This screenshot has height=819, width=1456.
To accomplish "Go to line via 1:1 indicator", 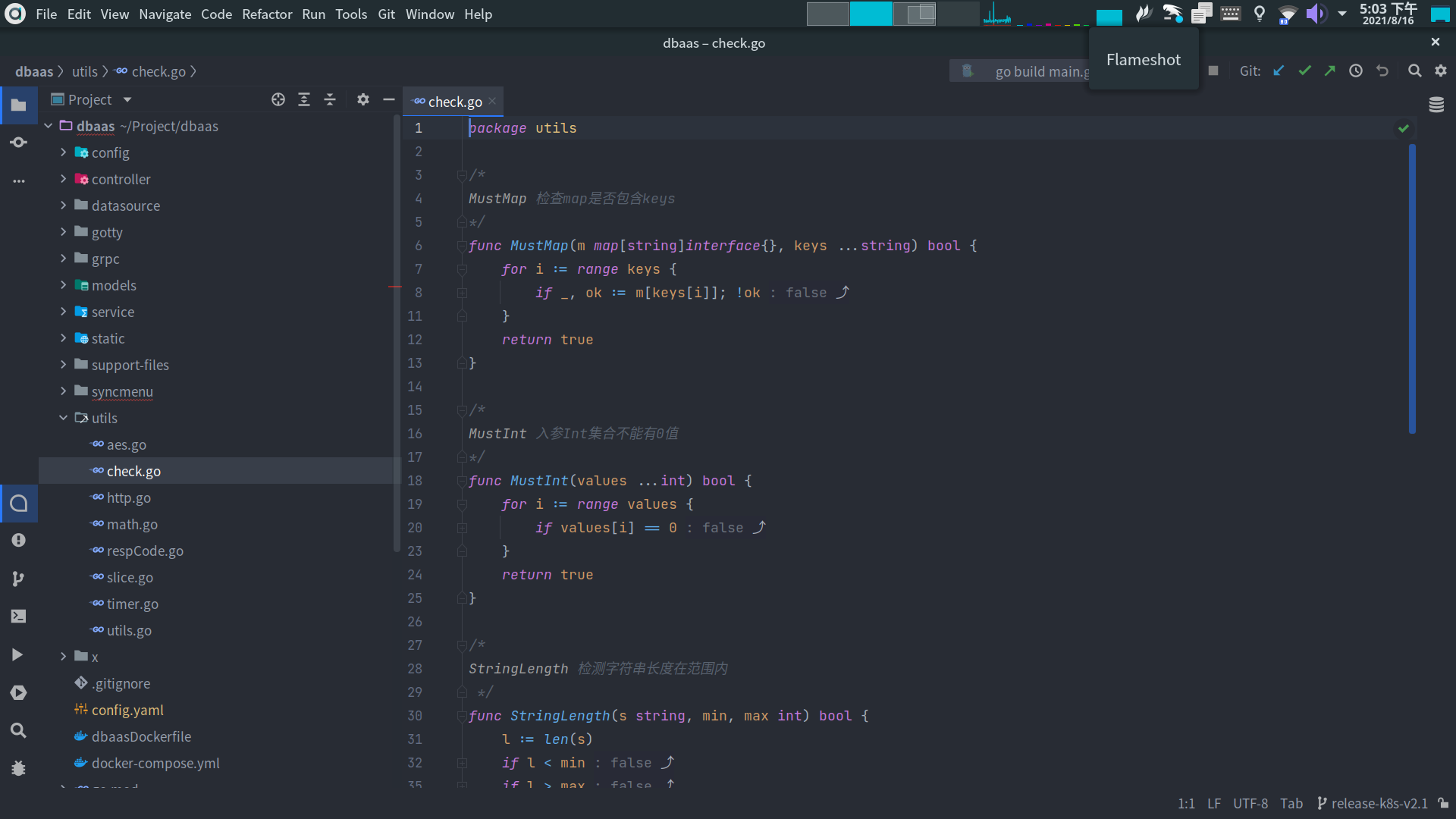I will tap(1187, 803).
